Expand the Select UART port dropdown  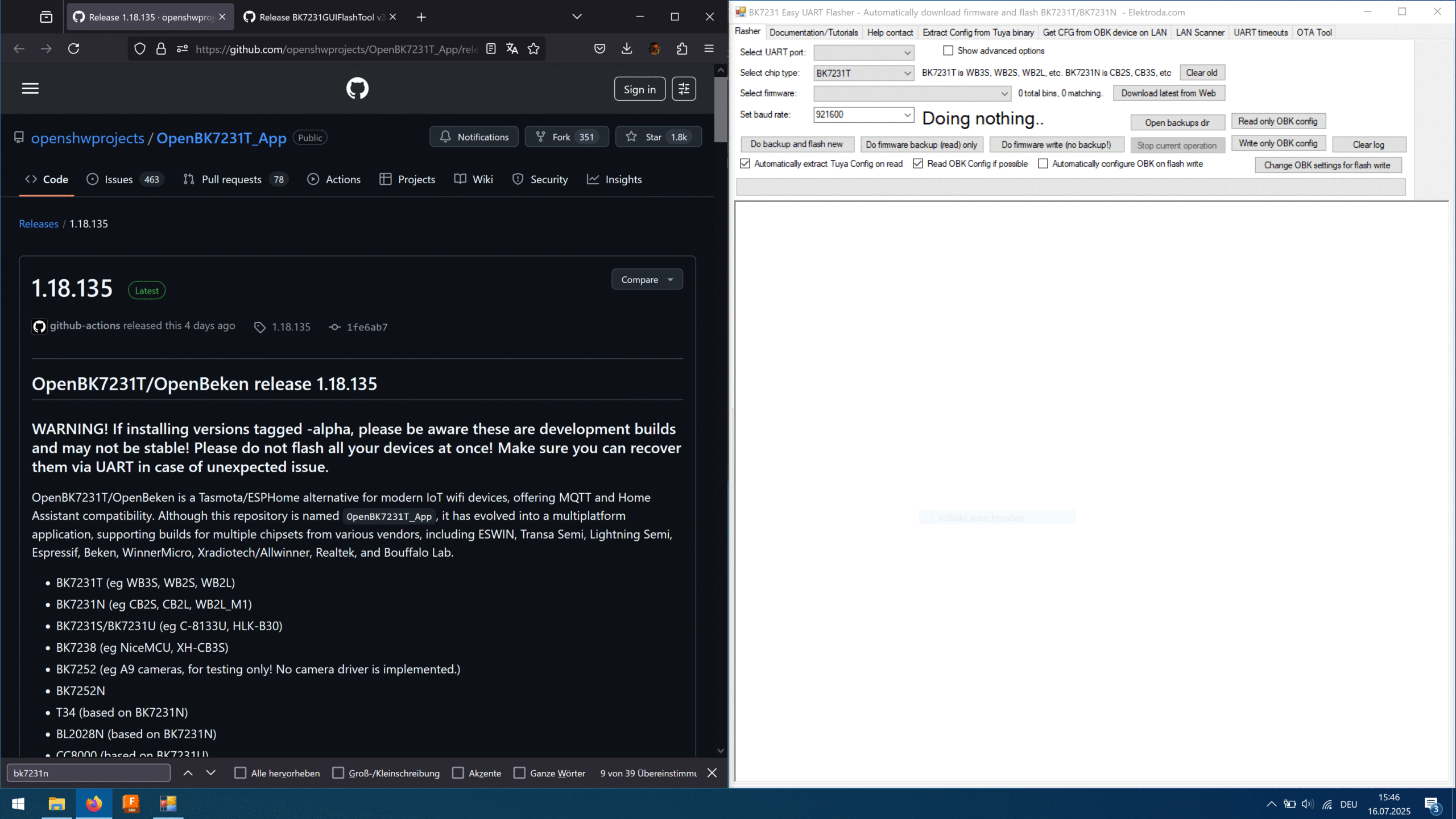pos(863,52)
